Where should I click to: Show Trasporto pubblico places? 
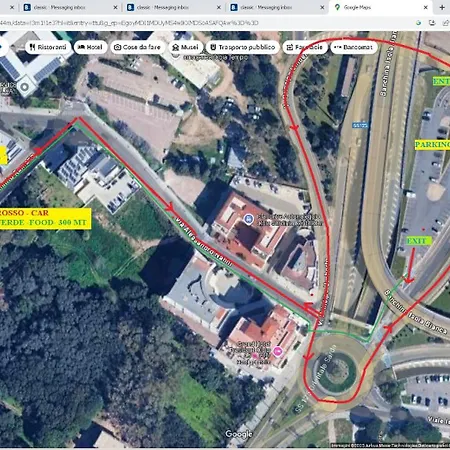(243, 47)
